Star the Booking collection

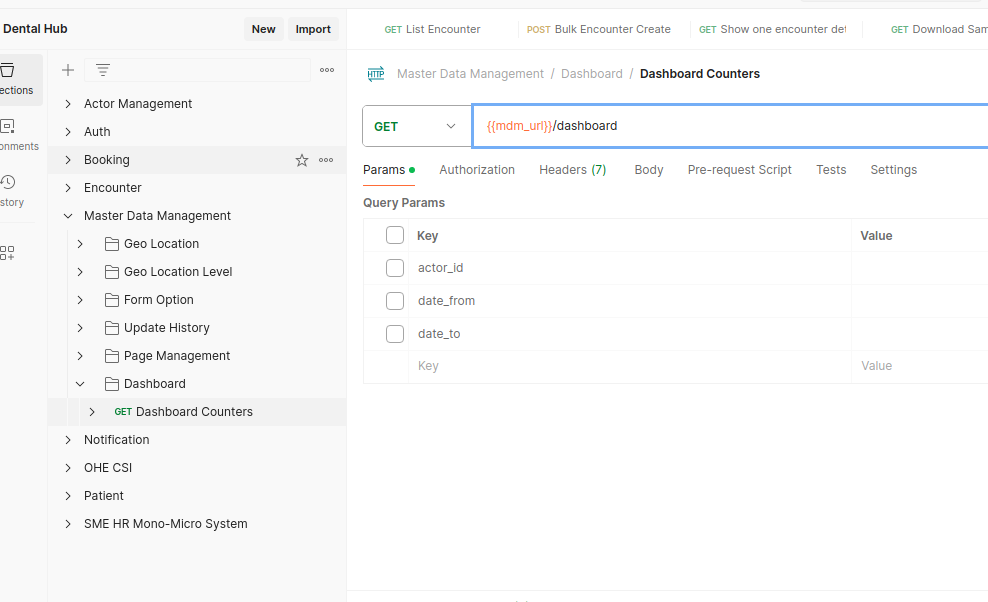(301, 160)
